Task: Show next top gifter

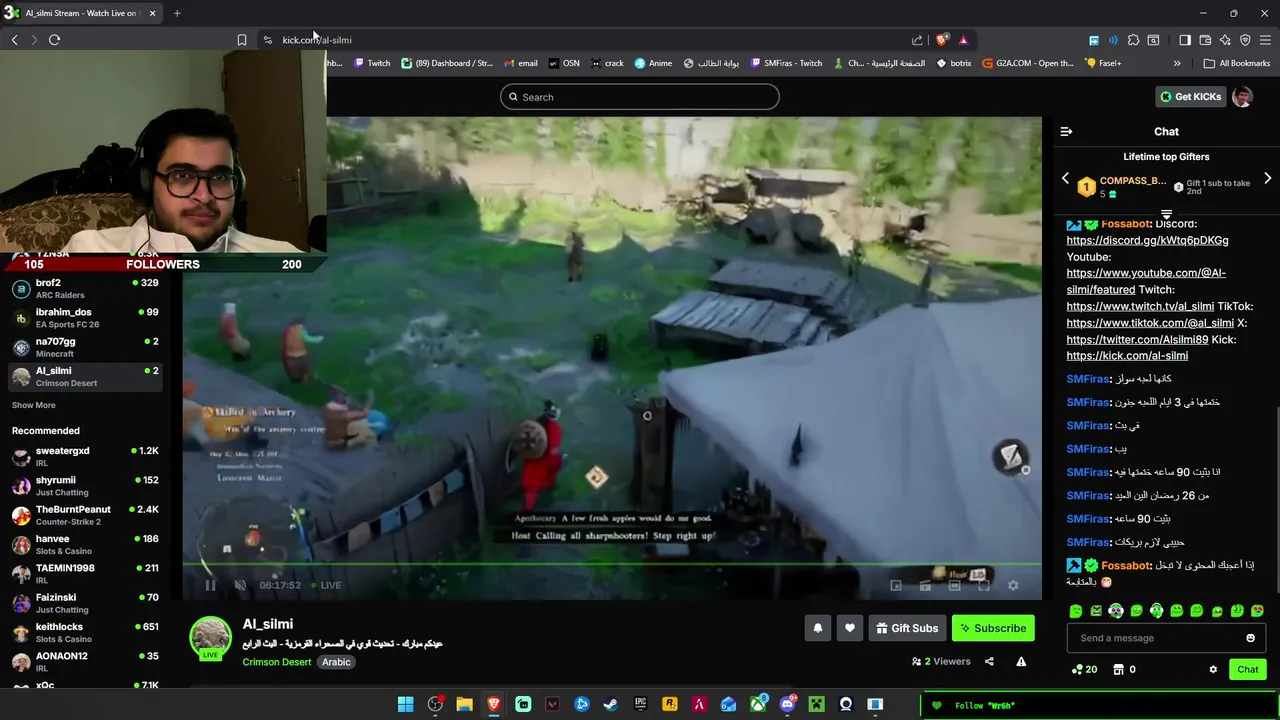Action: 1267,178
